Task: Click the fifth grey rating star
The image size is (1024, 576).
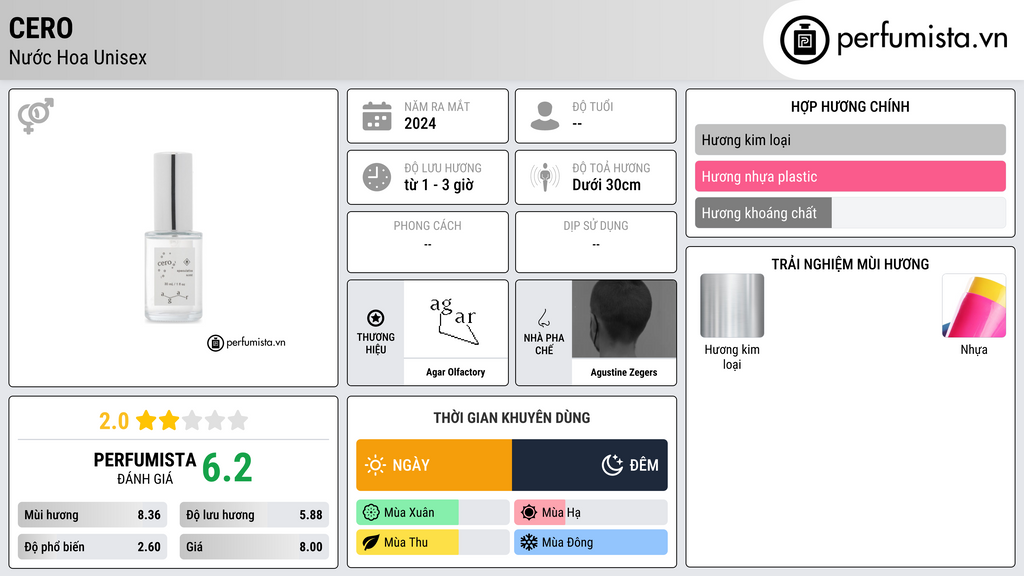Action: 238,420
